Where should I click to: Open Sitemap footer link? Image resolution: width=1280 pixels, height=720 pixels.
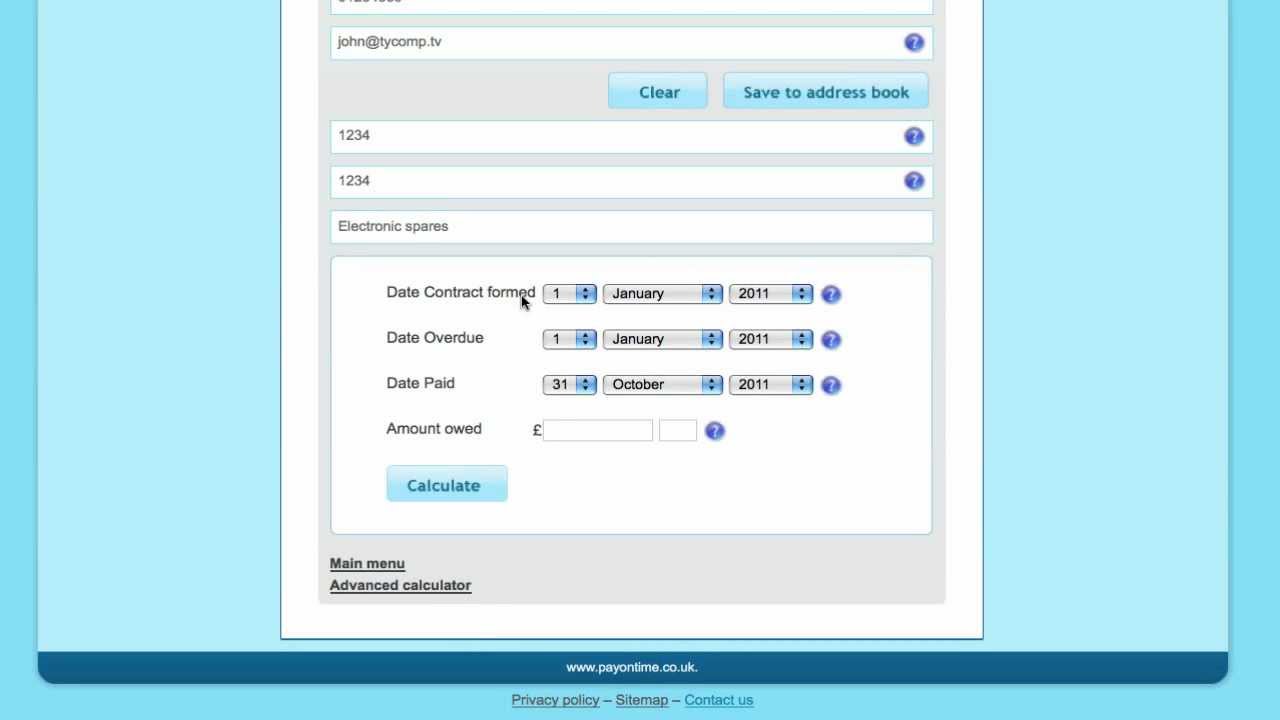(641, 700)
